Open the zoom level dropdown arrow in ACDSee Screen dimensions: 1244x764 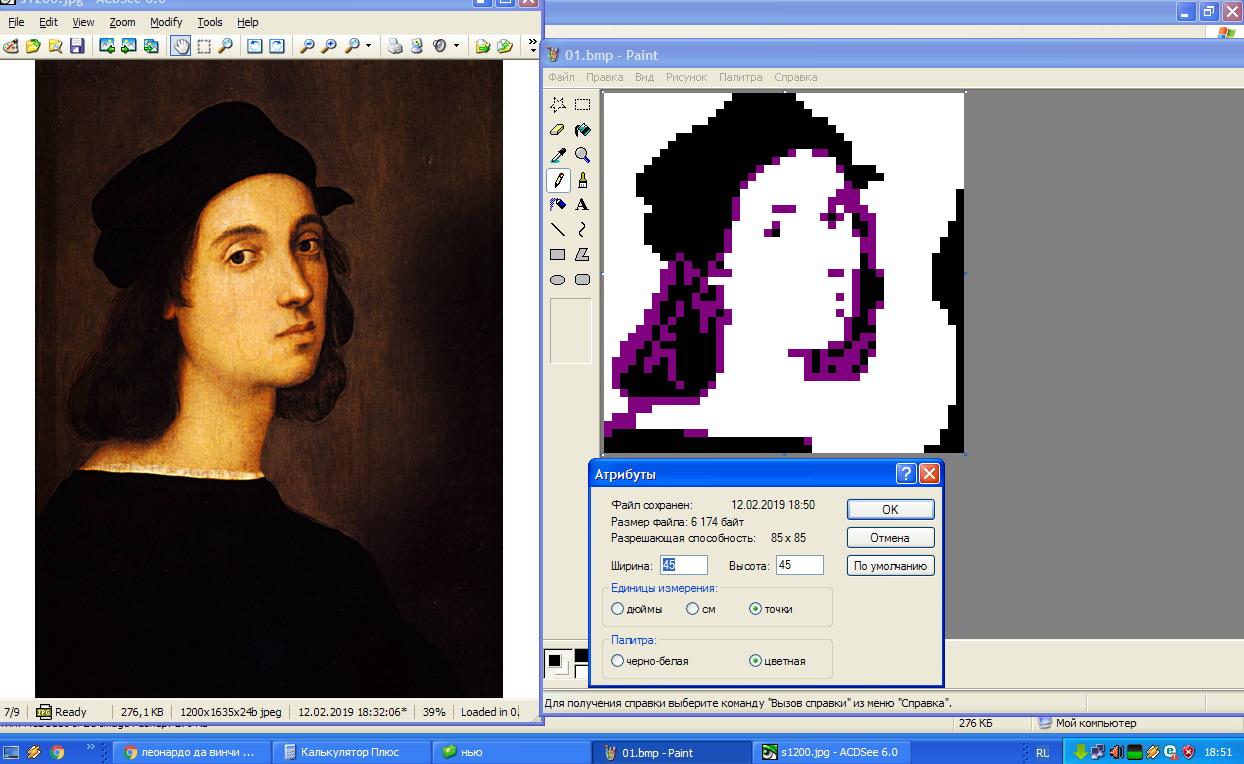tap(368, 46)
